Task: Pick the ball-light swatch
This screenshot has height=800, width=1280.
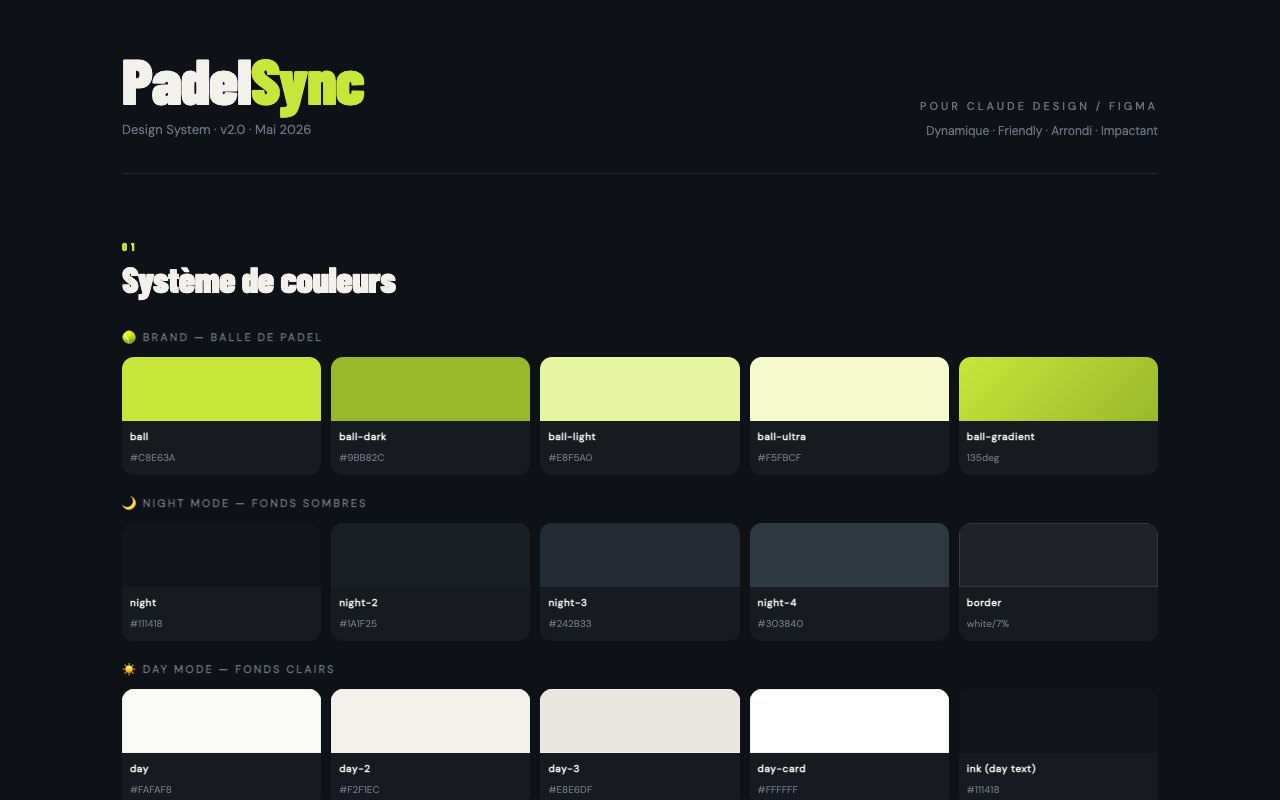Action: point(640,389)
